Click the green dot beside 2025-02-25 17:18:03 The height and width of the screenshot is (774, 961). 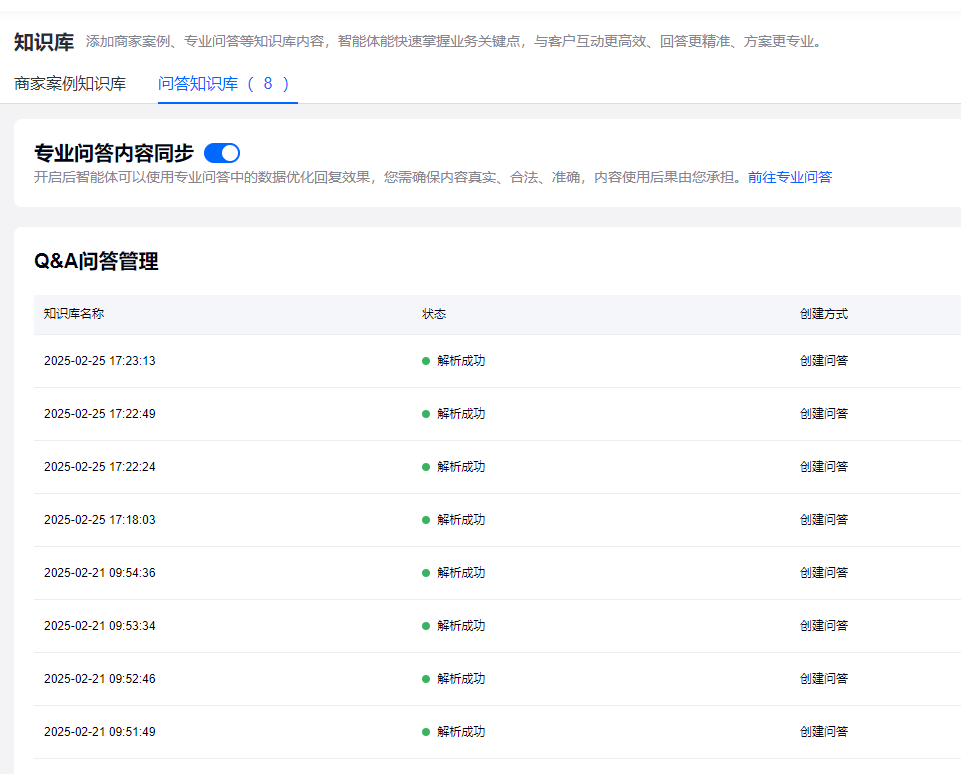[x=427, y=519]
